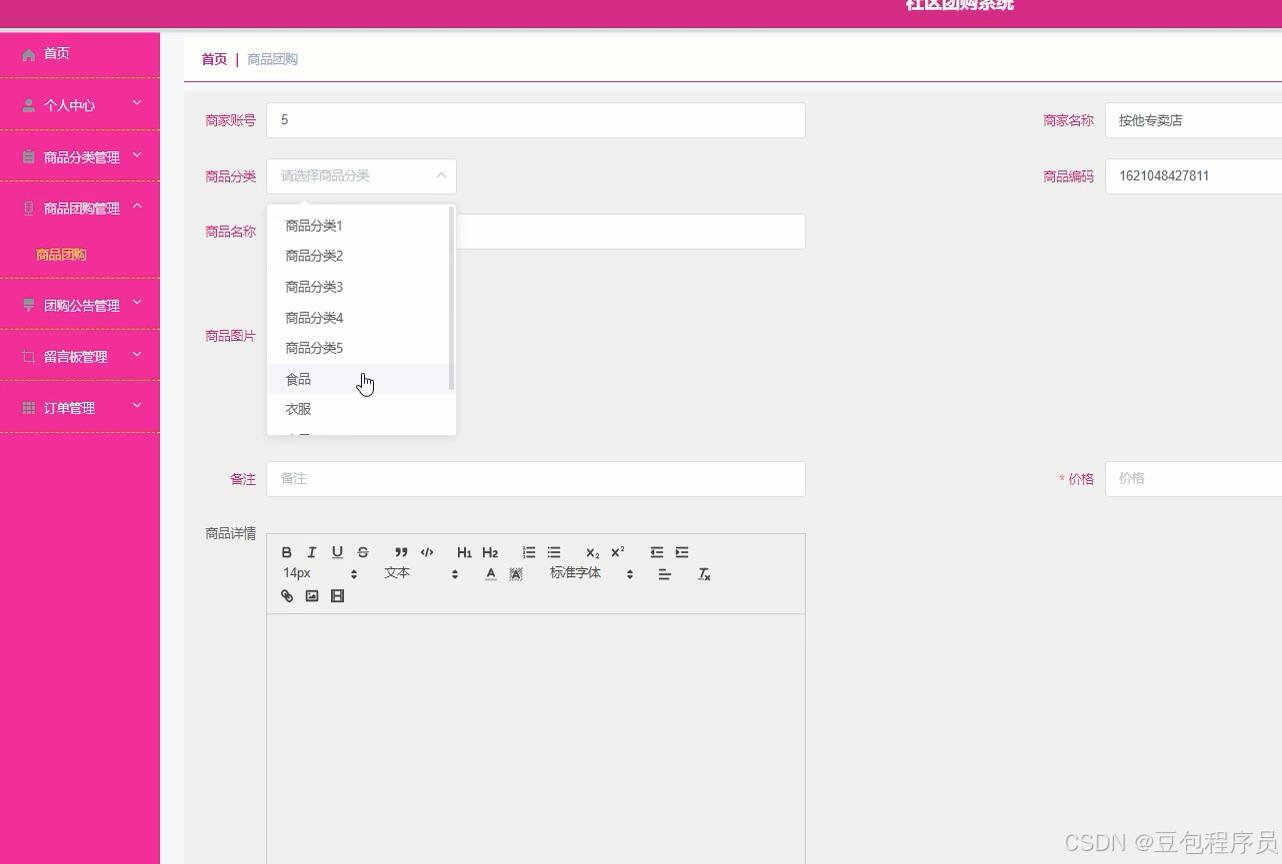The image size is (1282, 864).
Task: Choose 食品 in the category list
Action: [x=359, y=379]
